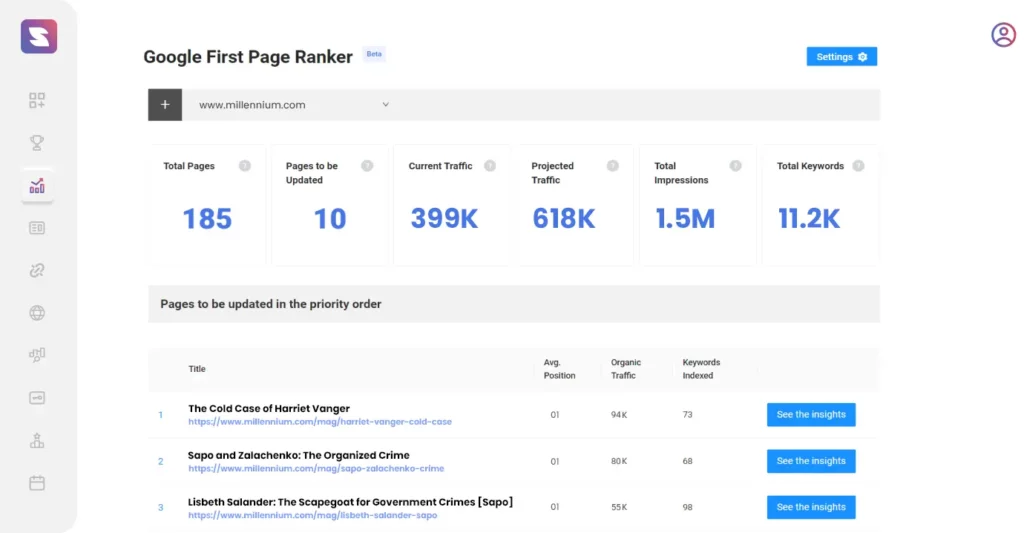The width and height of the screenshot is (1024, 533).
Task: Click the 80K organic traffic cell
Action: pyautogui.click(x=619, y=461)
